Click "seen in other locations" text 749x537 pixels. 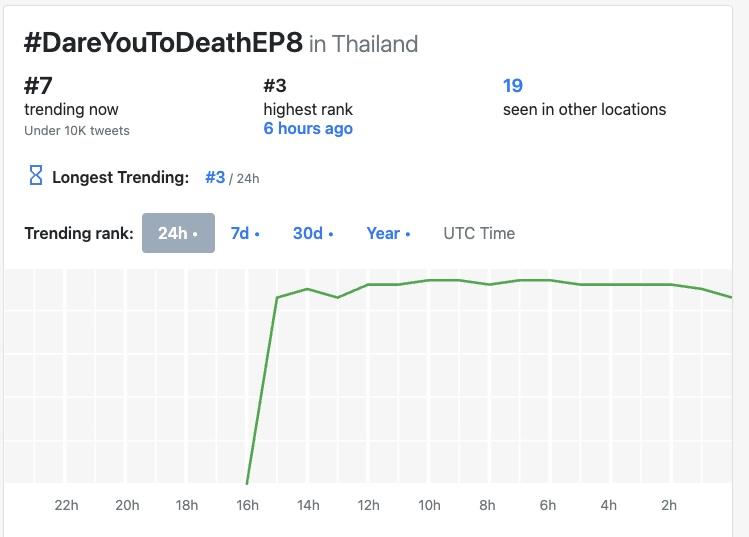(584, 109)
